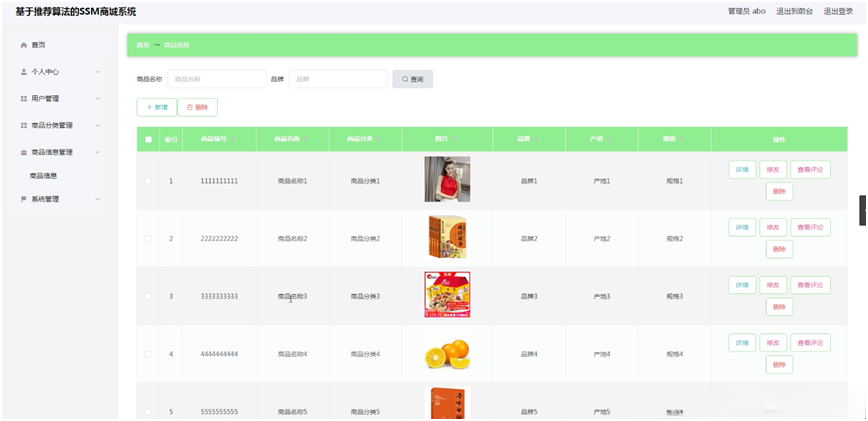Sort by 商品编号 column sort icon
Screen dimensions: 868x421
click(232, 139)
